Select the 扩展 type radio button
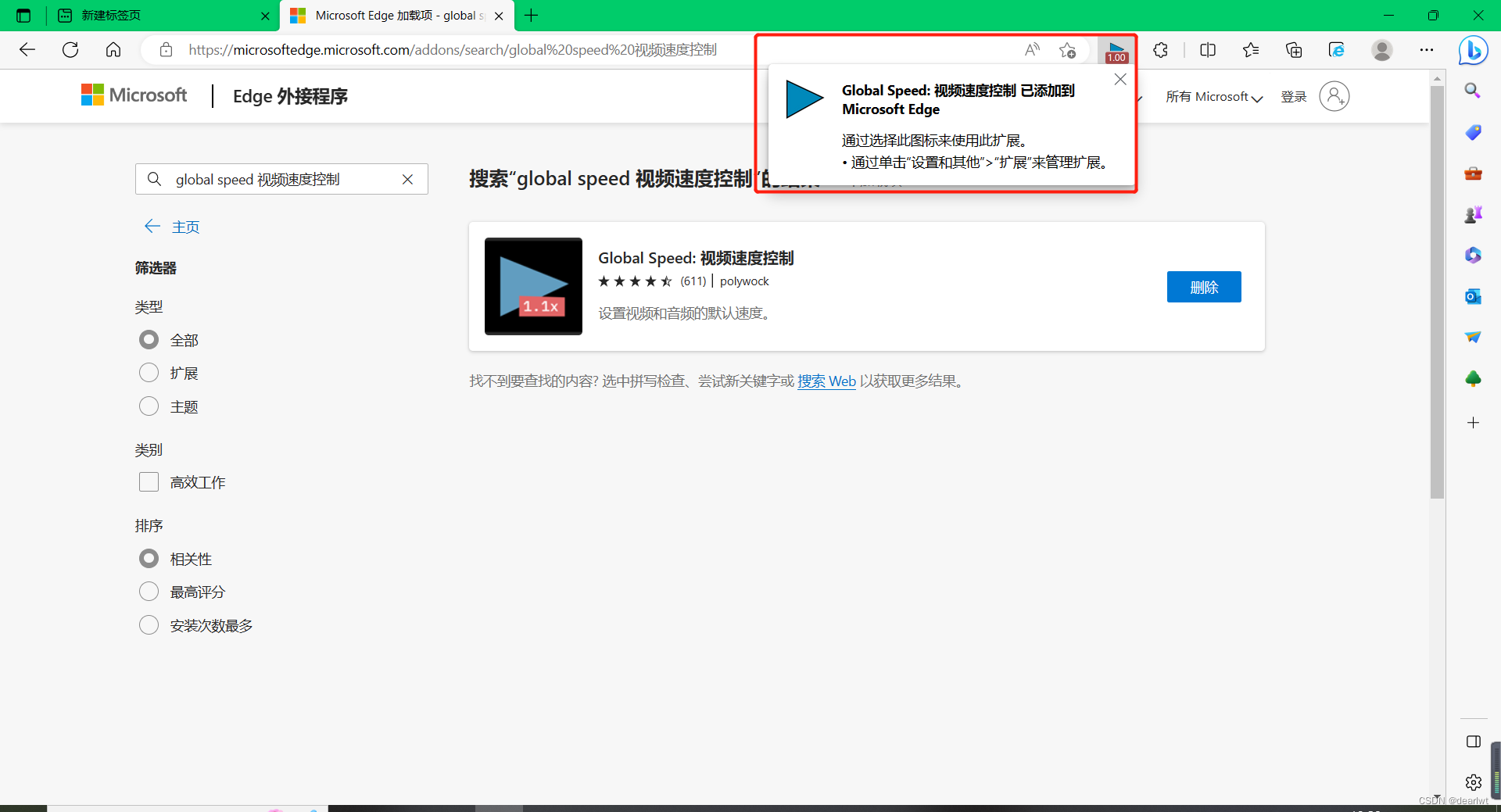Image resolution: width=1501 pixels, height=812 pixels. click(149, 373)
